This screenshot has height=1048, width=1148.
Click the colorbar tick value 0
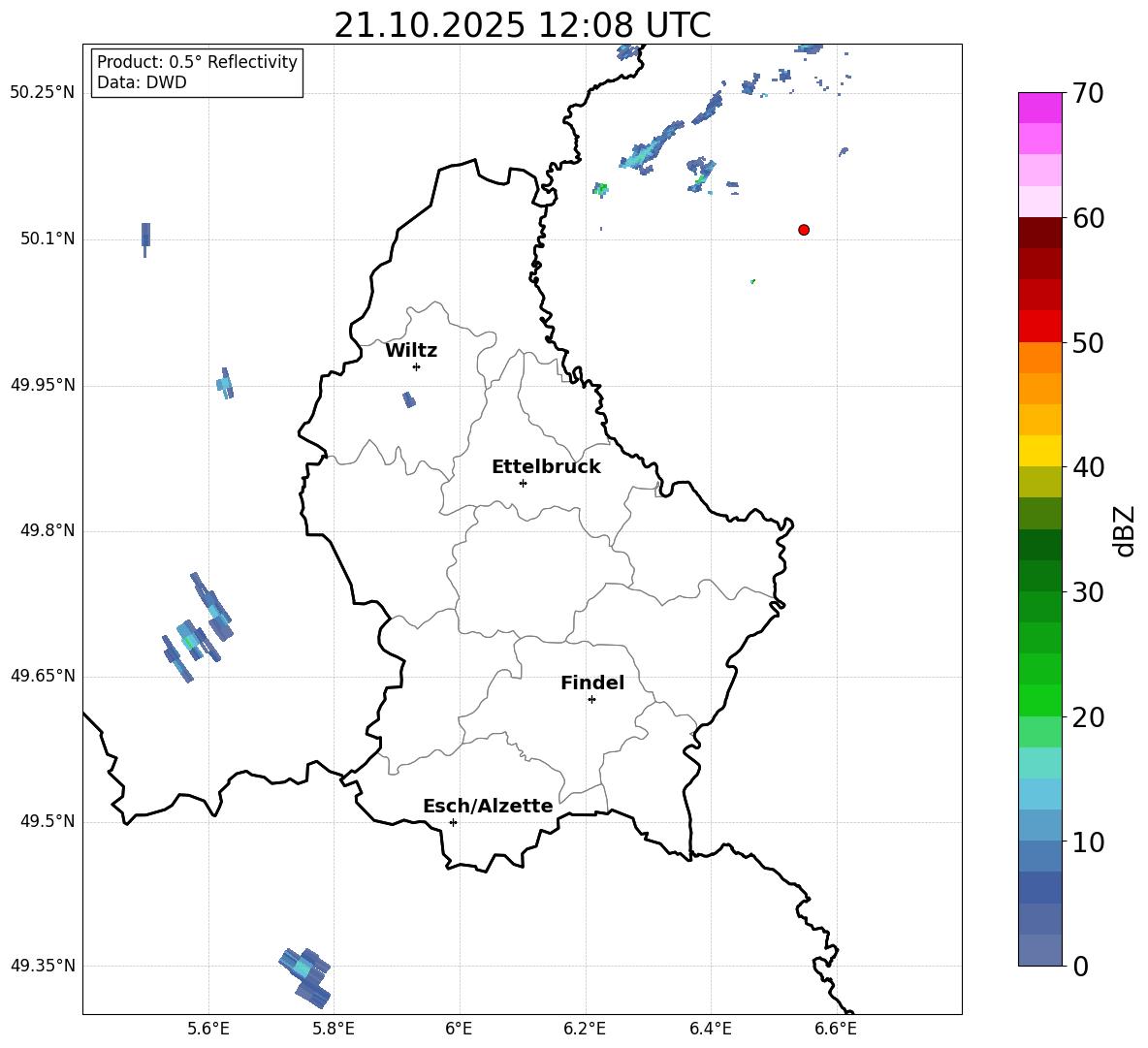pos(1080,966)
